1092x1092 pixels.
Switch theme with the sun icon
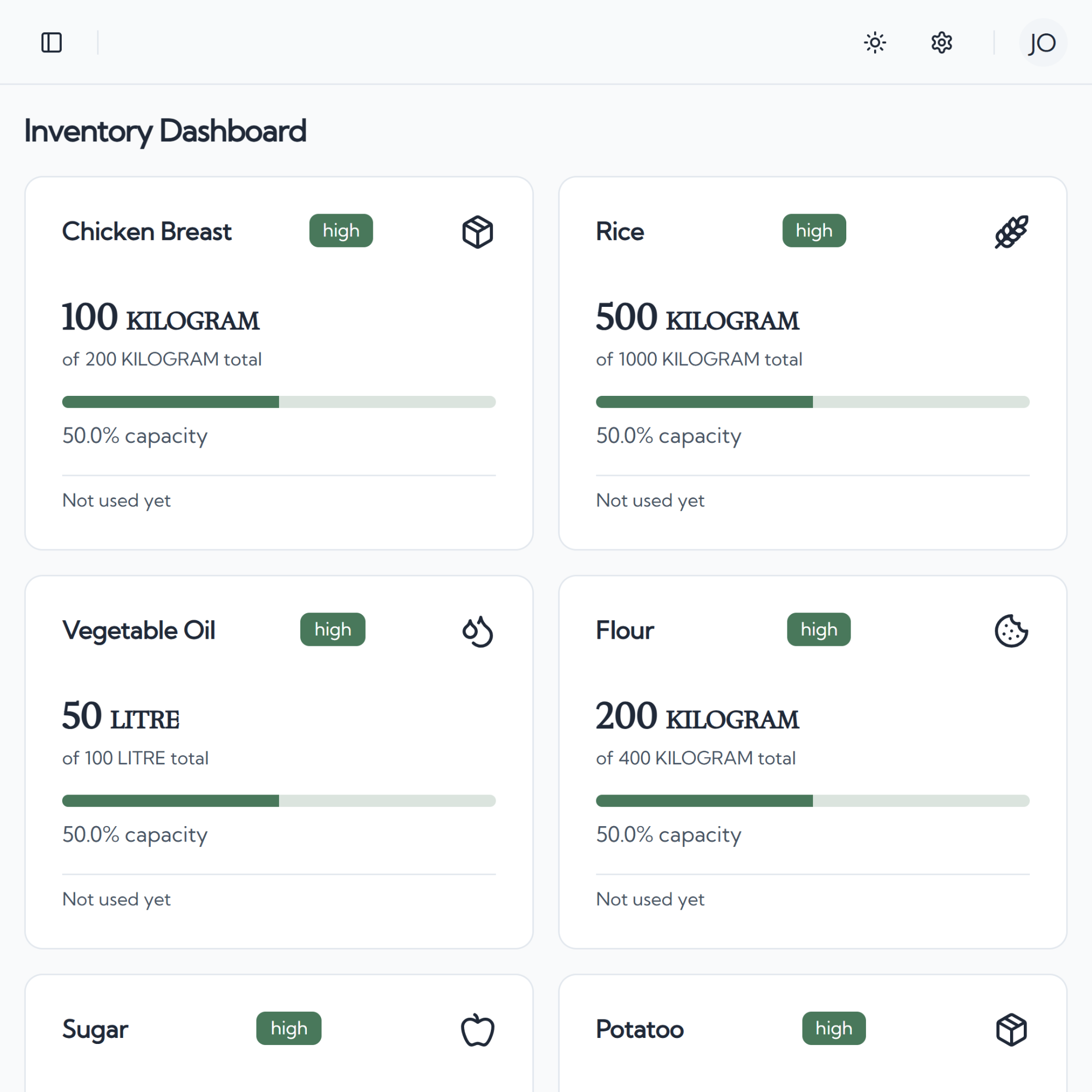(875, 43)
